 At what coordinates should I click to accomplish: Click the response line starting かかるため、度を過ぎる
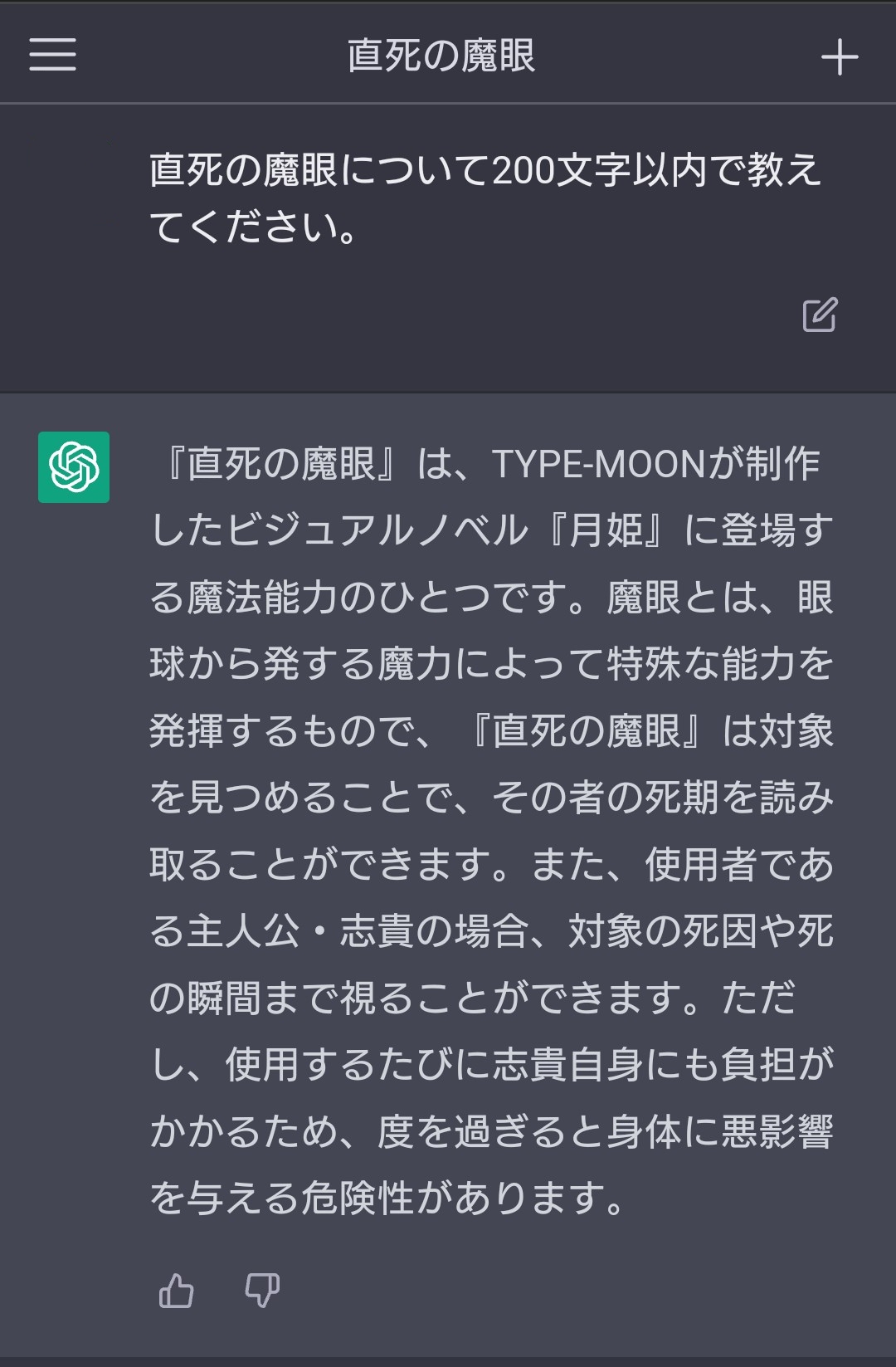(x=491, y=1131)
